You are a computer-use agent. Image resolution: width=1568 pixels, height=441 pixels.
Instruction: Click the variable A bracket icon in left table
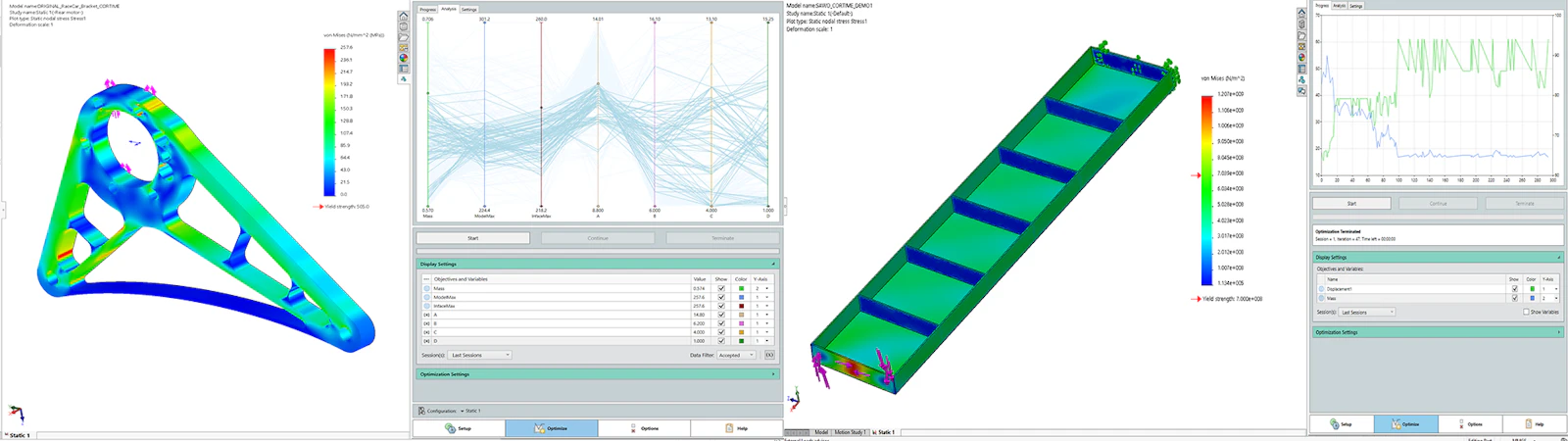[426, 315]
